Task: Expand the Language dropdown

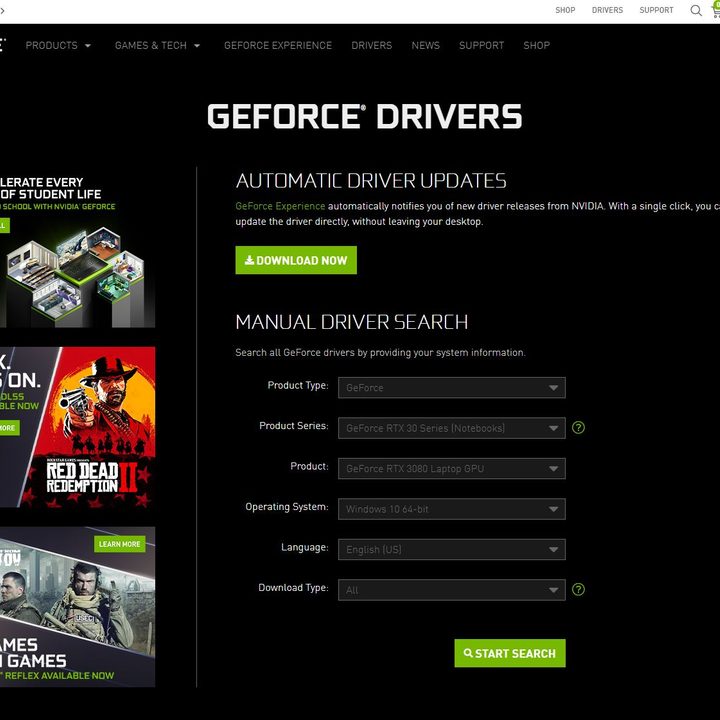Action: 451,549
